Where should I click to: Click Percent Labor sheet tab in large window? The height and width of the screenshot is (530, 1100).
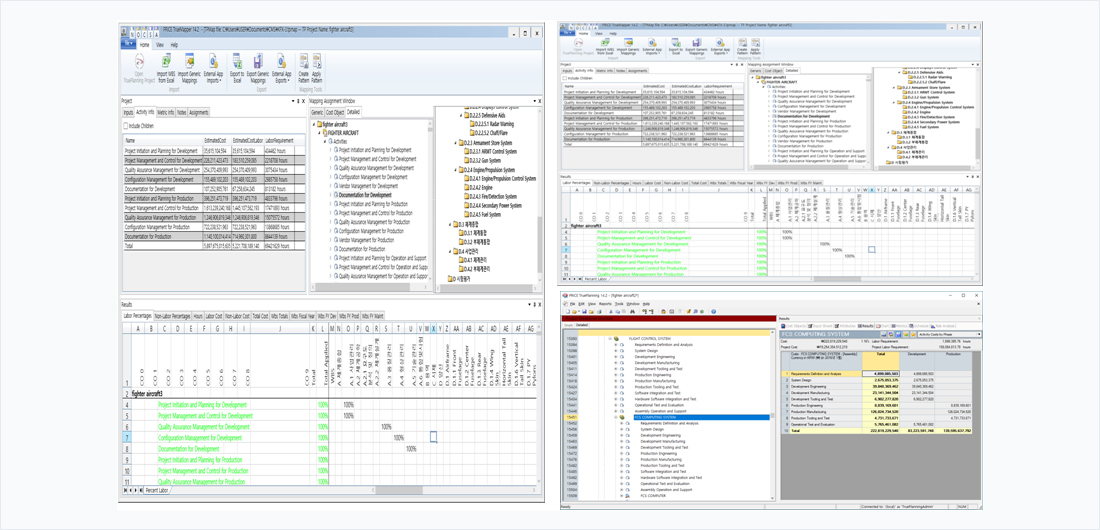coord(157,491)
